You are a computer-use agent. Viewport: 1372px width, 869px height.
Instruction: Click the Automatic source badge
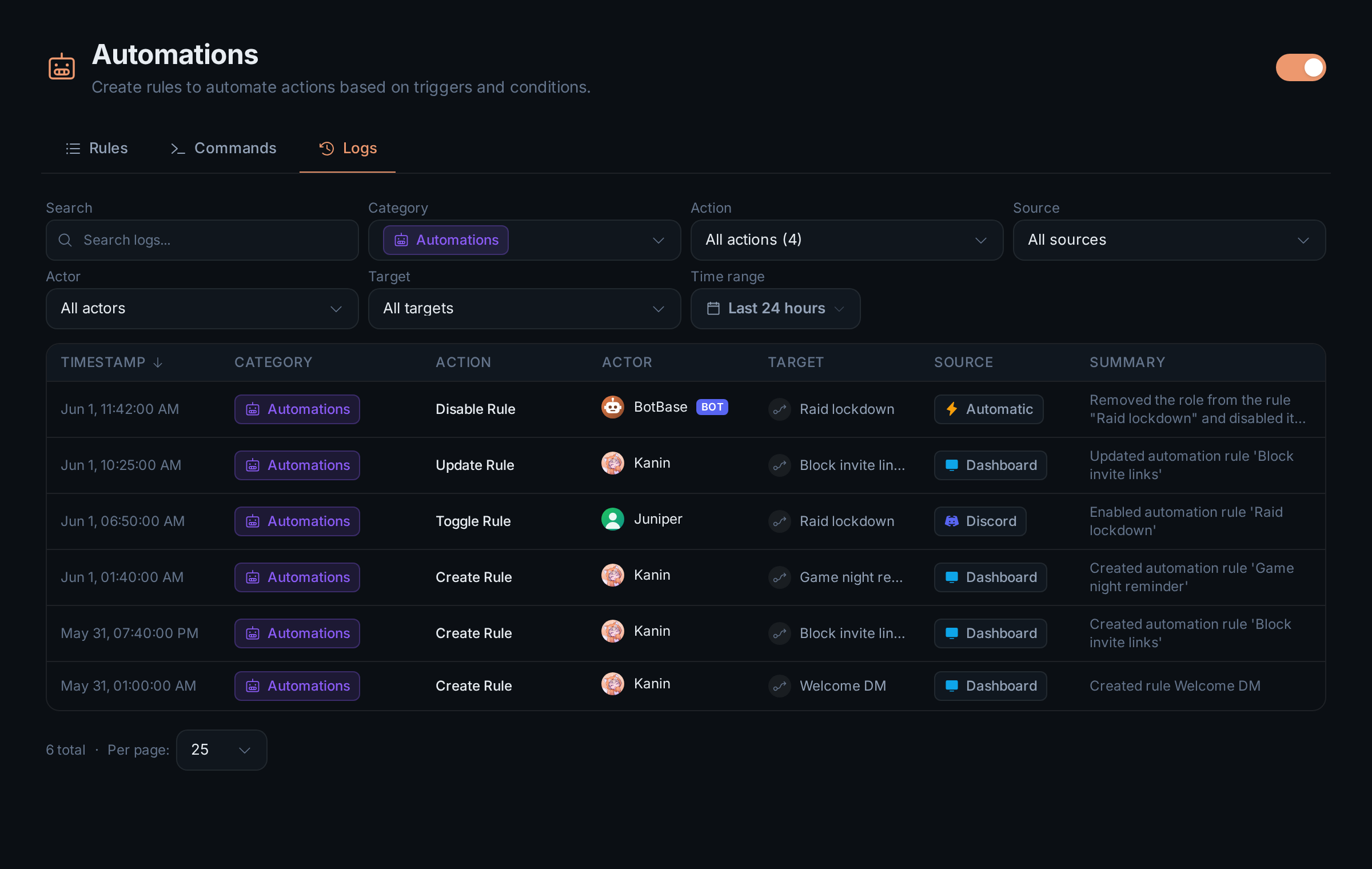[989, 409]
